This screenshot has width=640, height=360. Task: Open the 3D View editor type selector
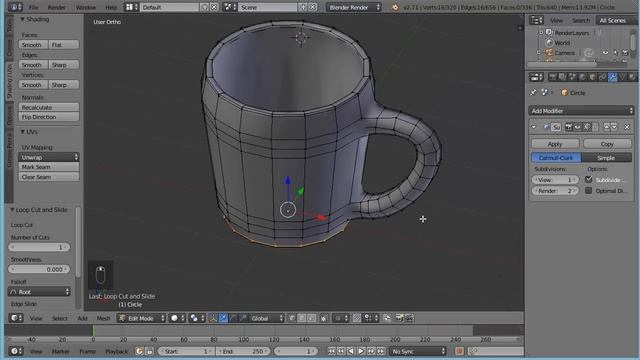(16, 318)
